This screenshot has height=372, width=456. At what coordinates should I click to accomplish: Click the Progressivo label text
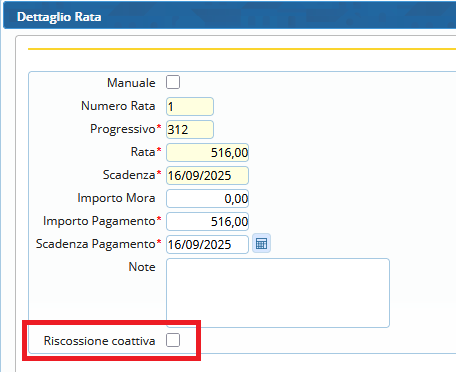[123, 129]
